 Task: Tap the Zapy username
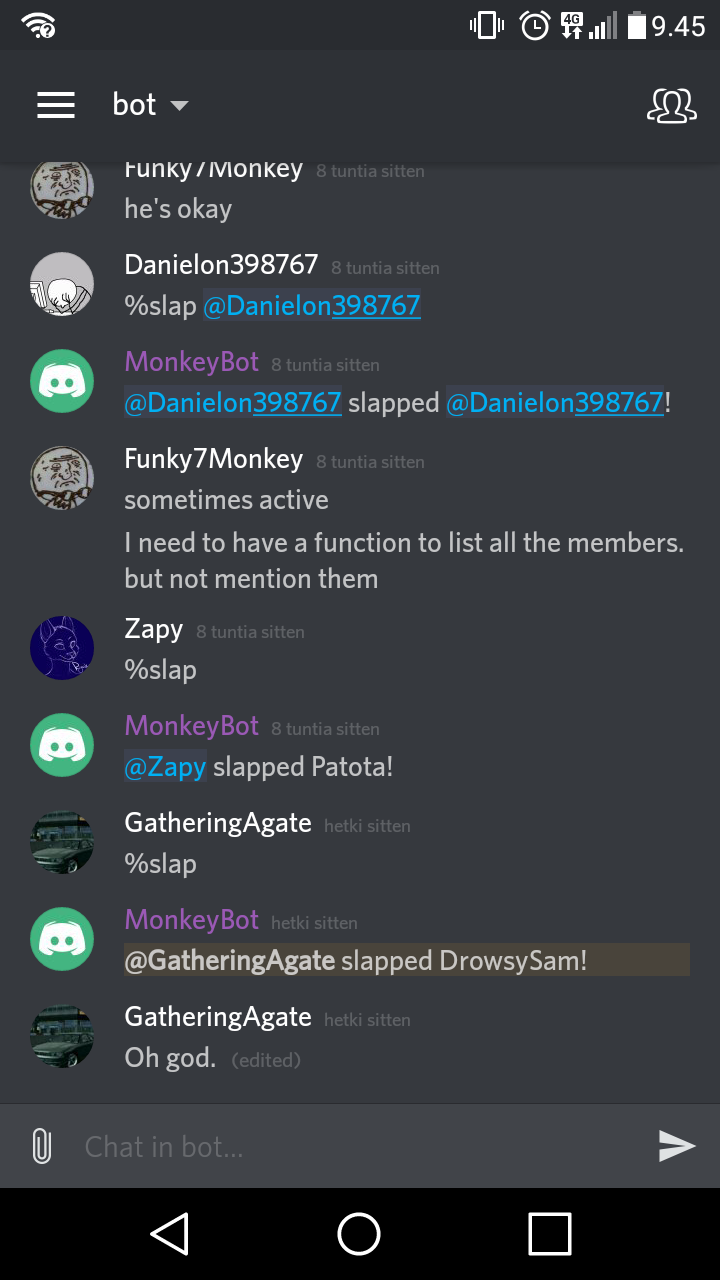pyautogui.click(x=154, y=629)
